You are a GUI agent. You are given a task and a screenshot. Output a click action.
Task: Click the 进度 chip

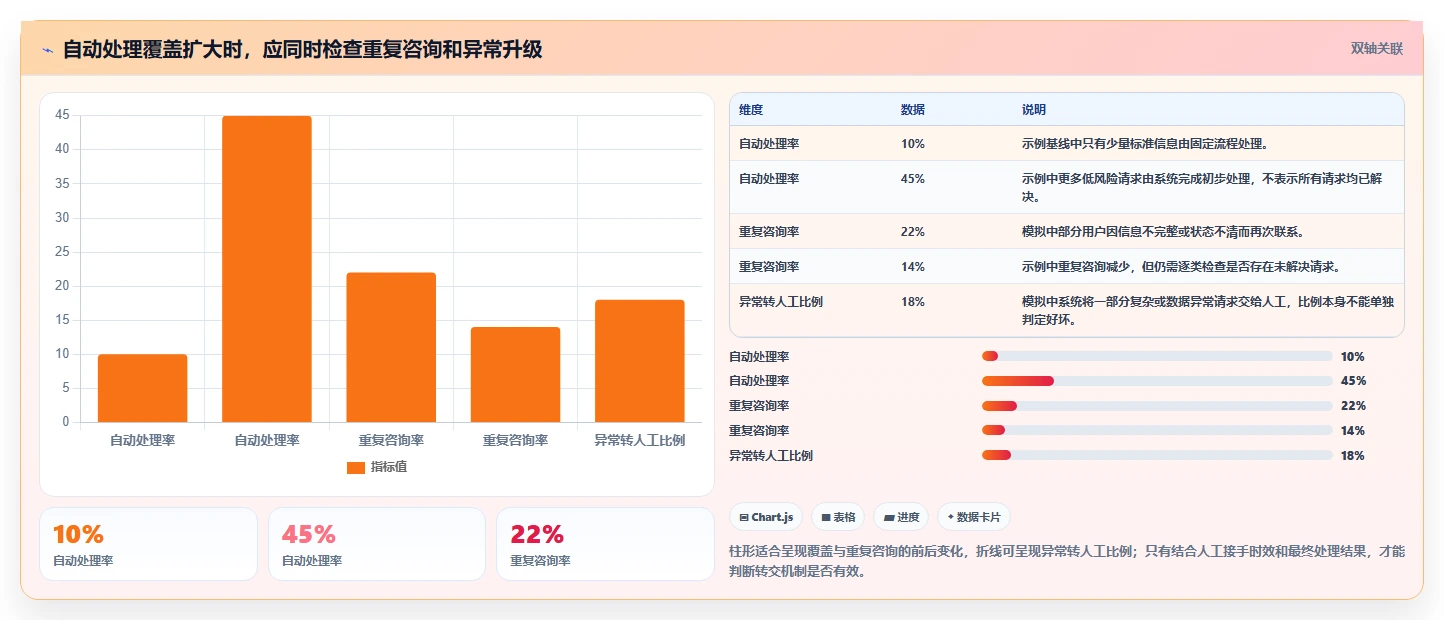coord(901,517)
